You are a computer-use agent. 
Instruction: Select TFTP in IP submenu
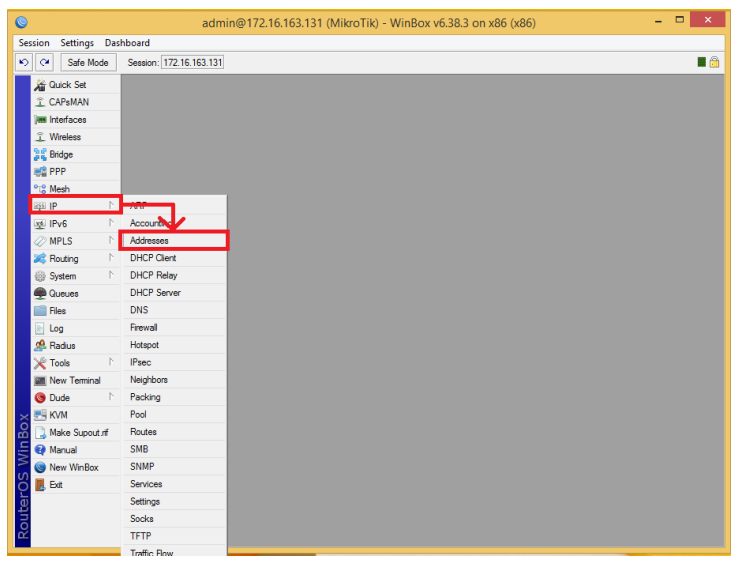tap(174, 537)
